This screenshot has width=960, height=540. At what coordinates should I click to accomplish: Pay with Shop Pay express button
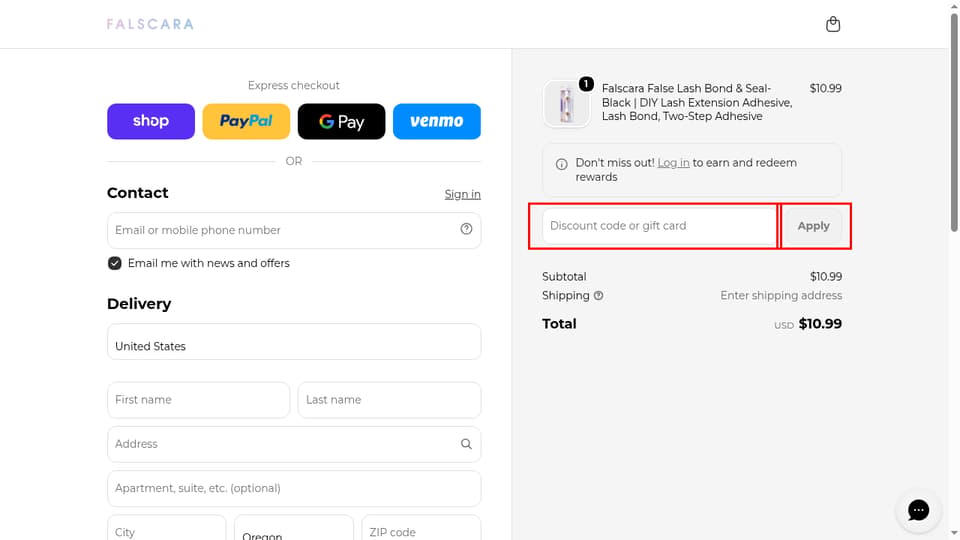coord(151,121)
